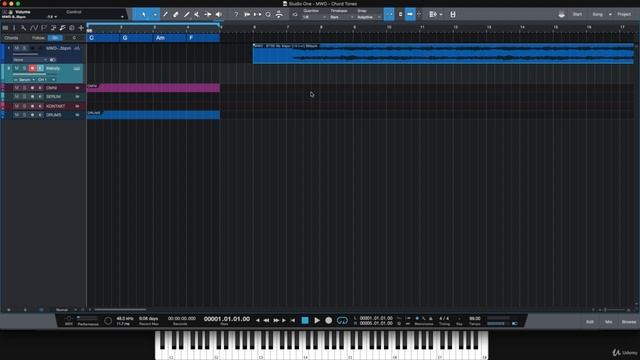
Task: Solo the DRUMS track
Action: 24,115
